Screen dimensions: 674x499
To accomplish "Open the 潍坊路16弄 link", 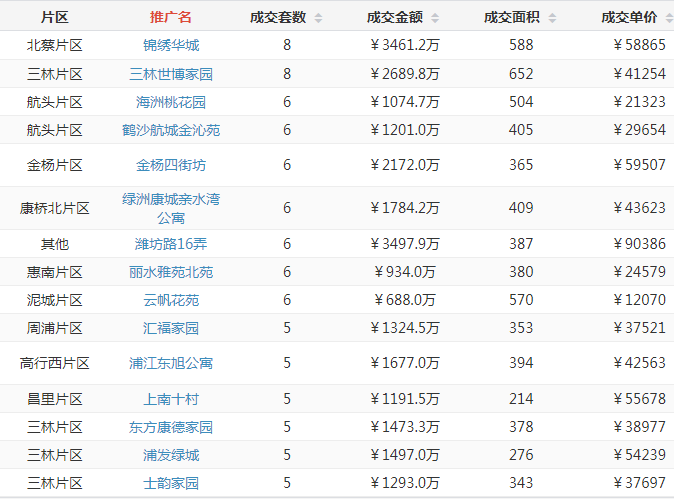I will click(x=171, y=244).
